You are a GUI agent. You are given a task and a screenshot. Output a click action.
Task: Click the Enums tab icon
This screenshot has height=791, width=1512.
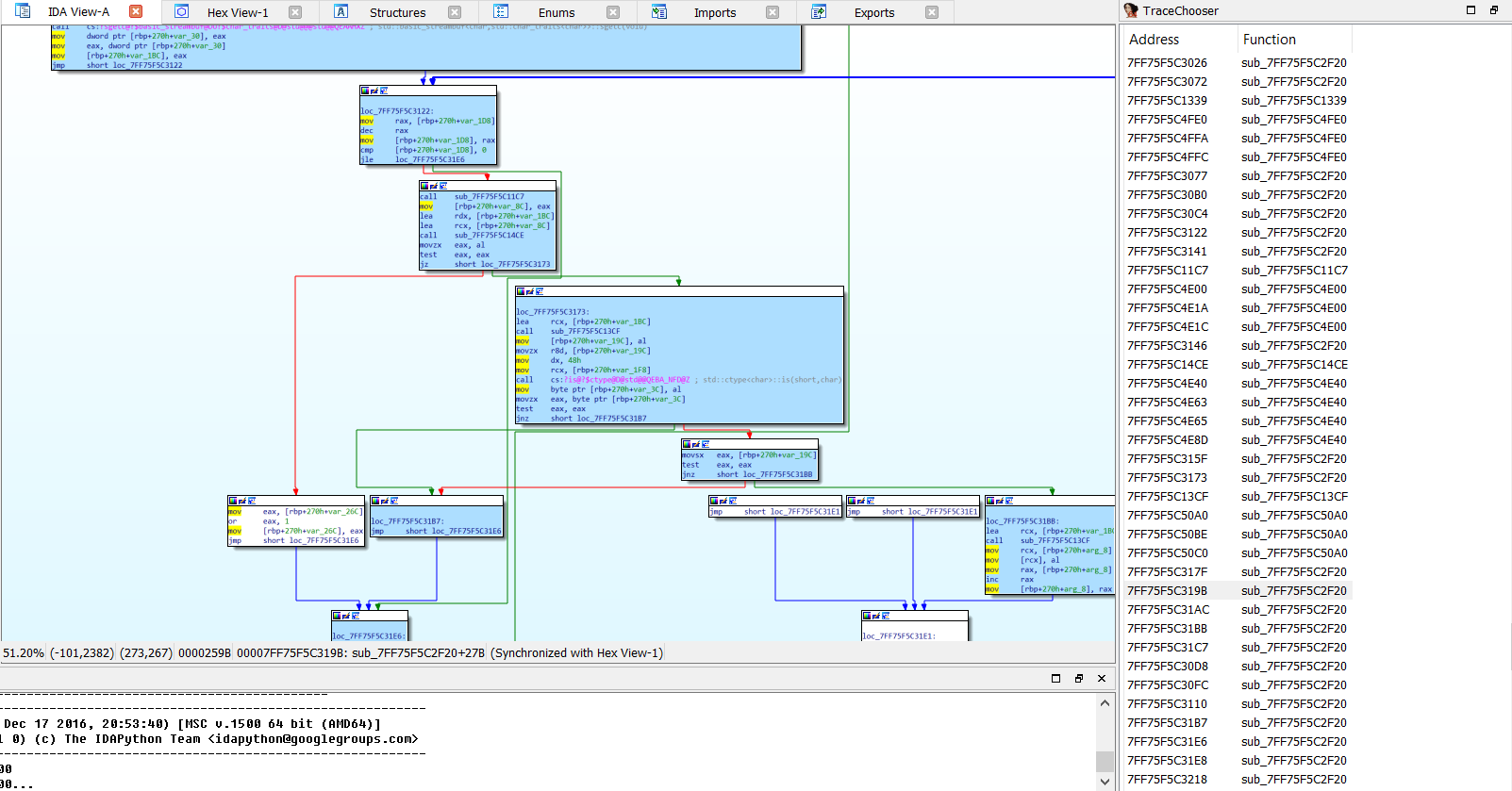[501, 11]
